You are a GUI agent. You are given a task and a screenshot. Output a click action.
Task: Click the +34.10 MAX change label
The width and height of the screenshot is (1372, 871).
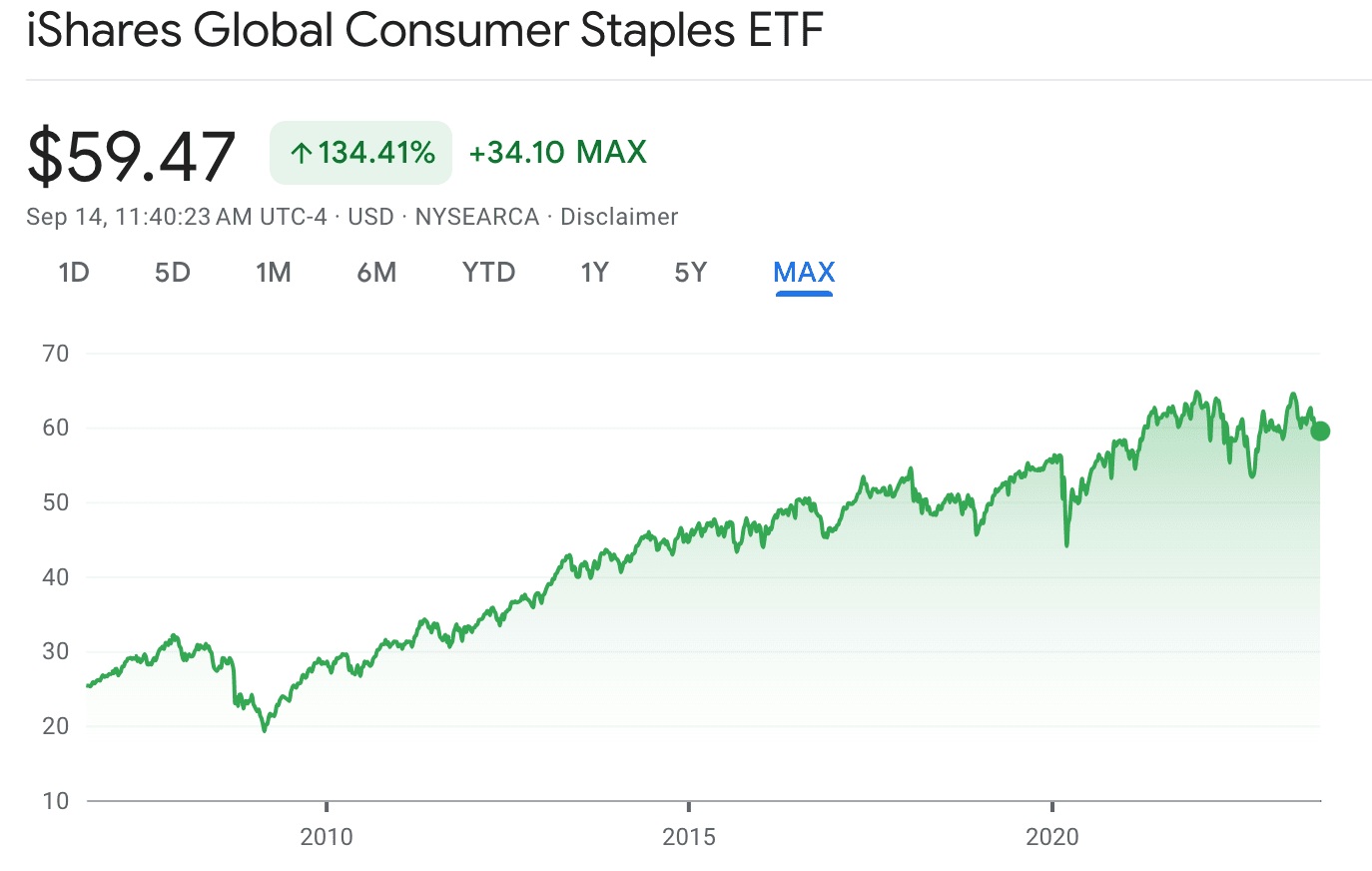pyautogui.click(x=558, y=152)
